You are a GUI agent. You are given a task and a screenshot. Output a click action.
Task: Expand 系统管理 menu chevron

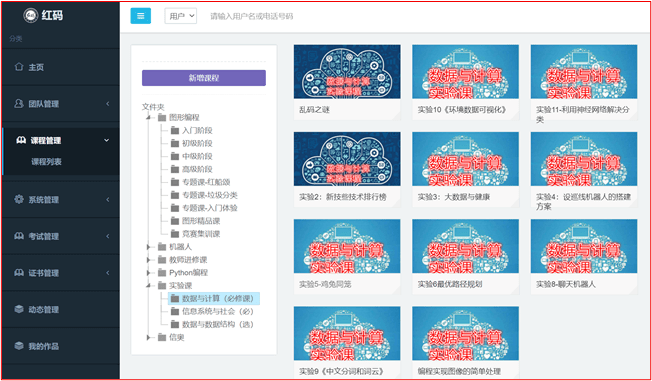pos(107,199)
